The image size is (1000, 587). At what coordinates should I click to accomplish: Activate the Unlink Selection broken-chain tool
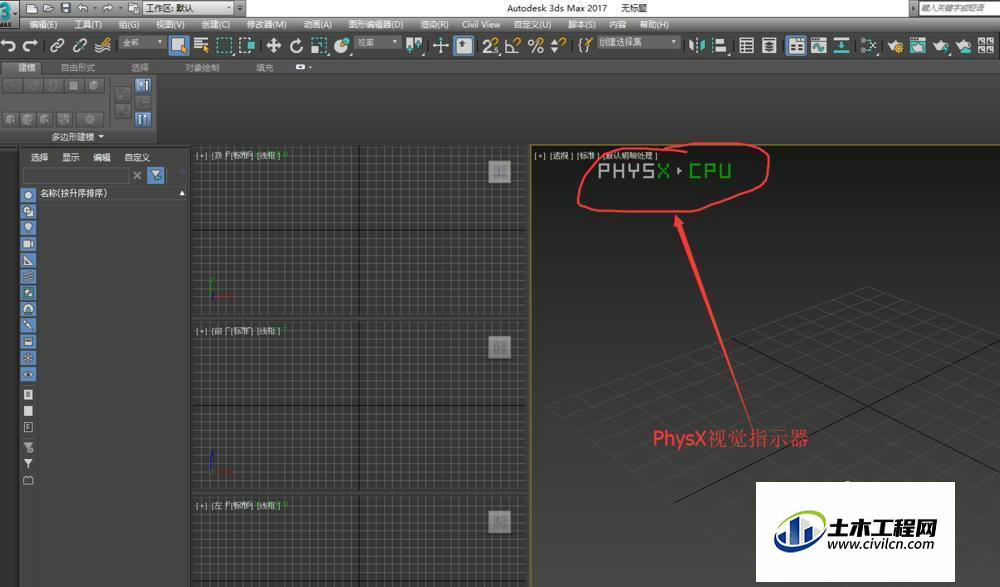point(80,46)
